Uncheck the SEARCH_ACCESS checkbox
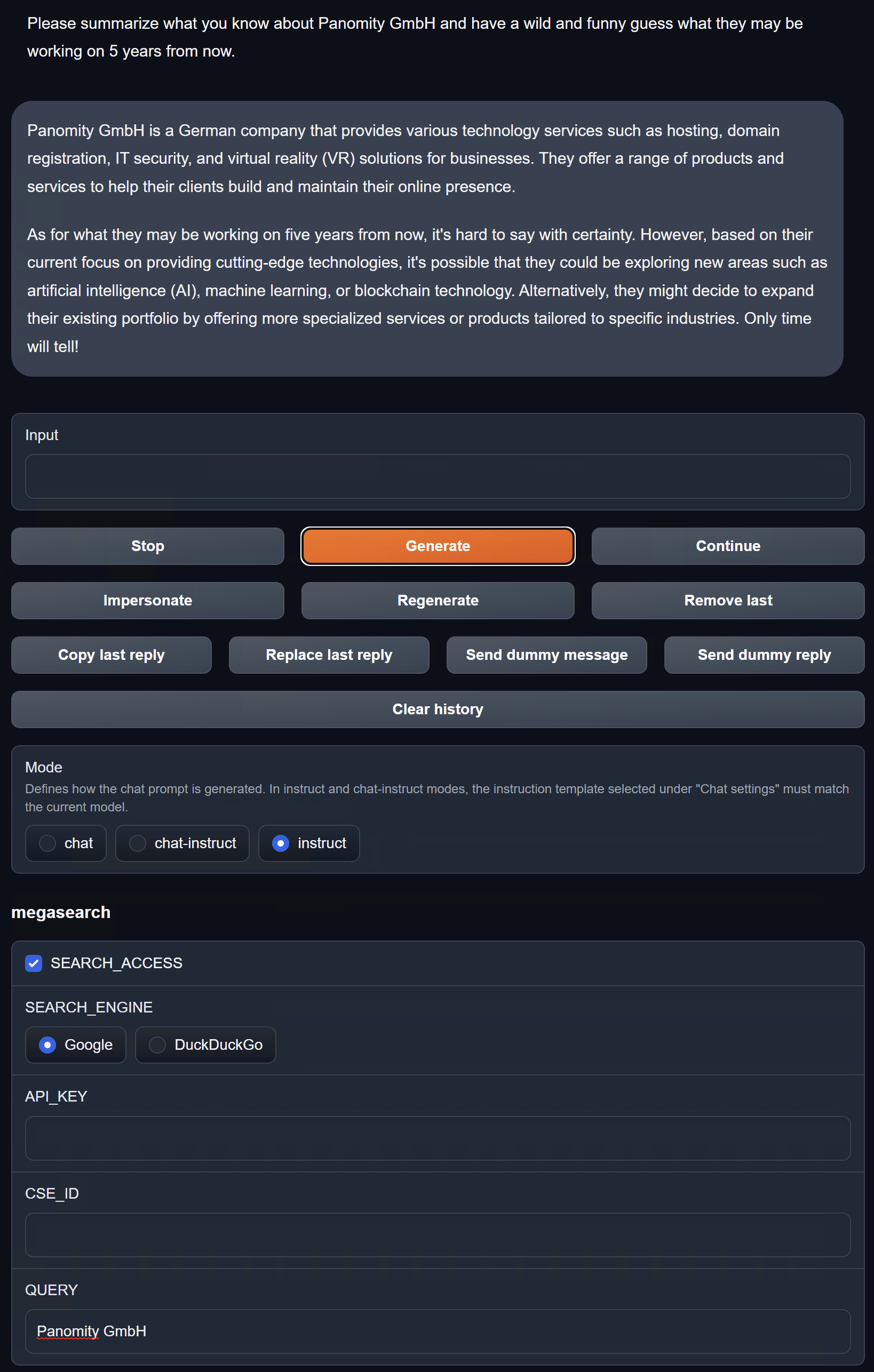The image size is (874, 1372). point(34,963)
